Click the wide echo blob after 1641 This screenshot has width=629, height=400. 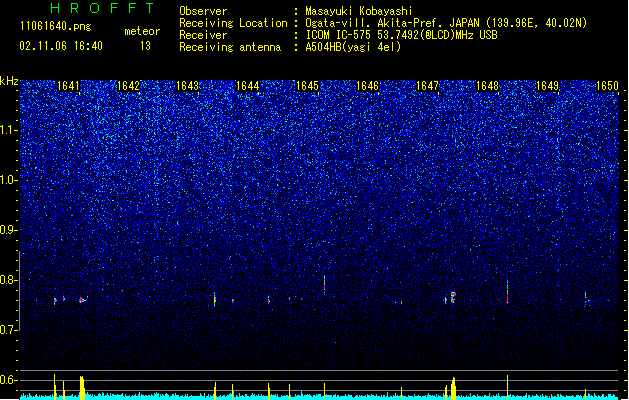pos(82,300)
